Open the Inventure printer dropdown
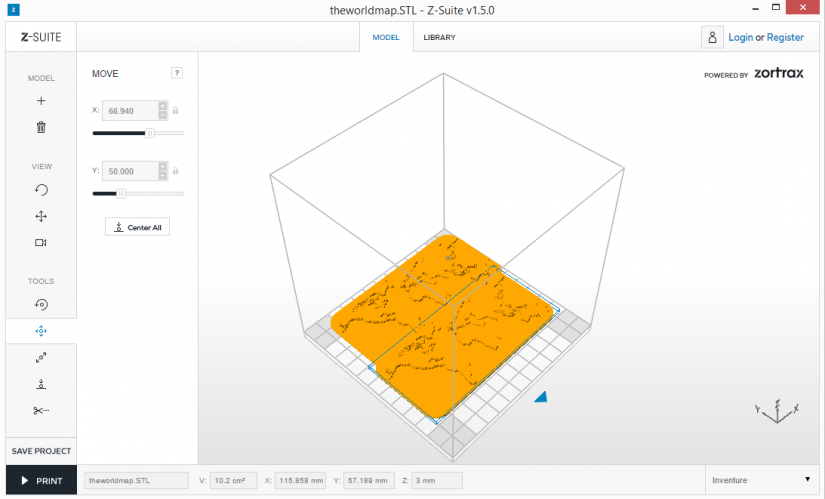The width and height of the screenshot is (825, 499). point(761,480)
